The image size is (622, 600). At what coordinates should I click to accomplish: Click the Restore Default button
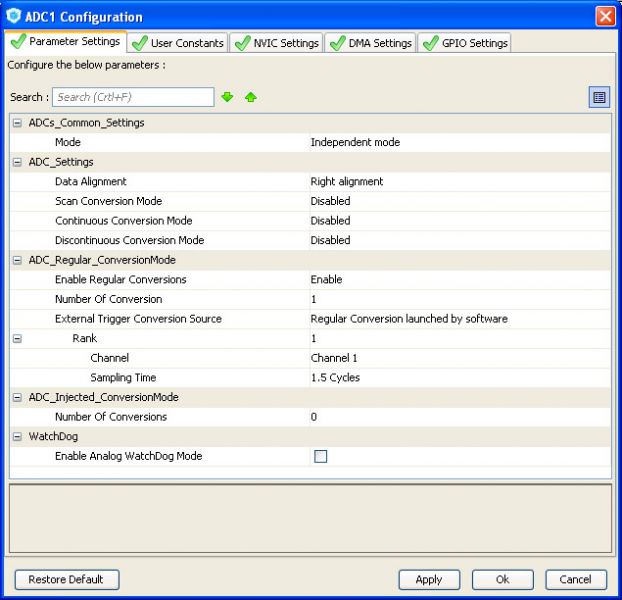coord(66,579)
